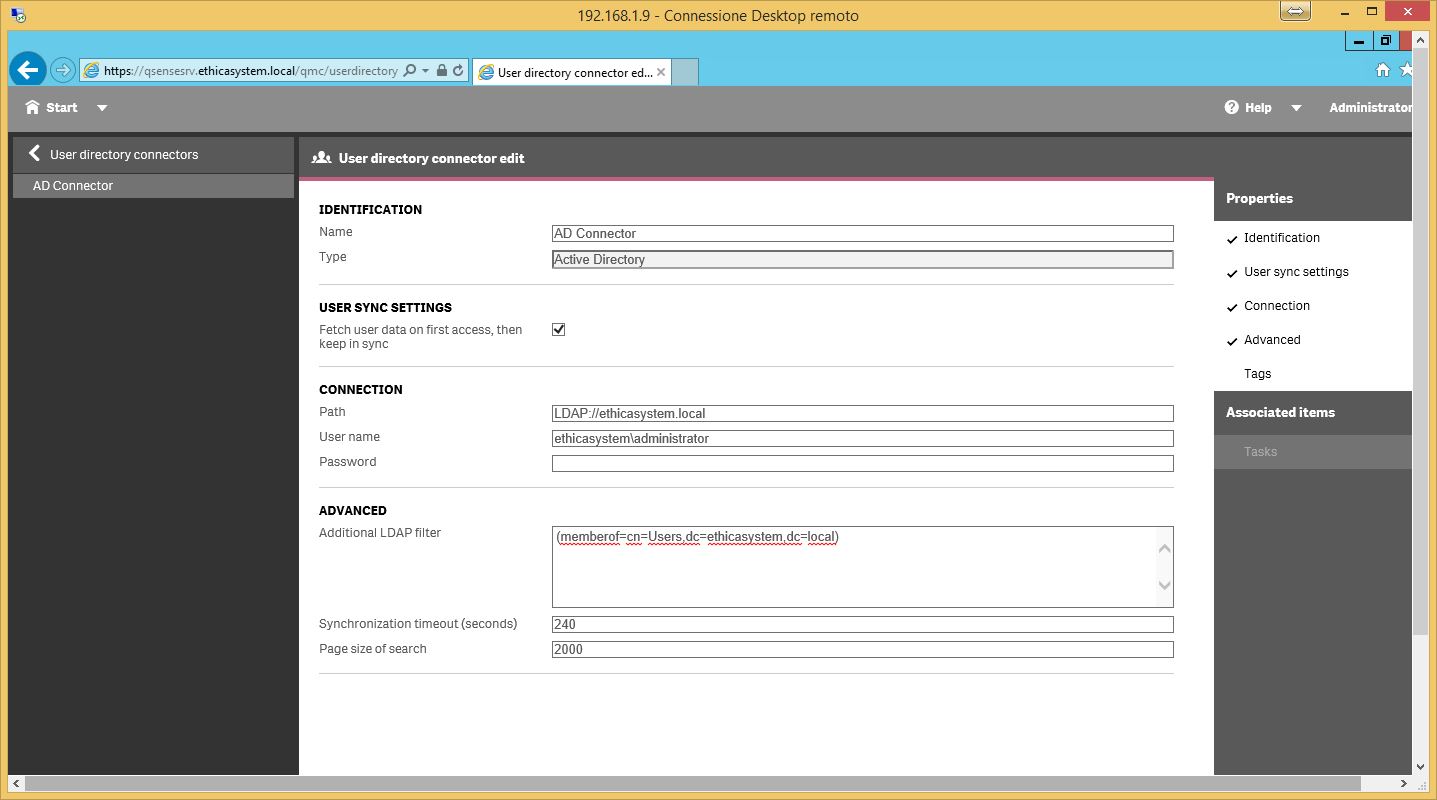Click the search magnifier in the address bar
1437x800 pixels.
click(x=409, y=71)
